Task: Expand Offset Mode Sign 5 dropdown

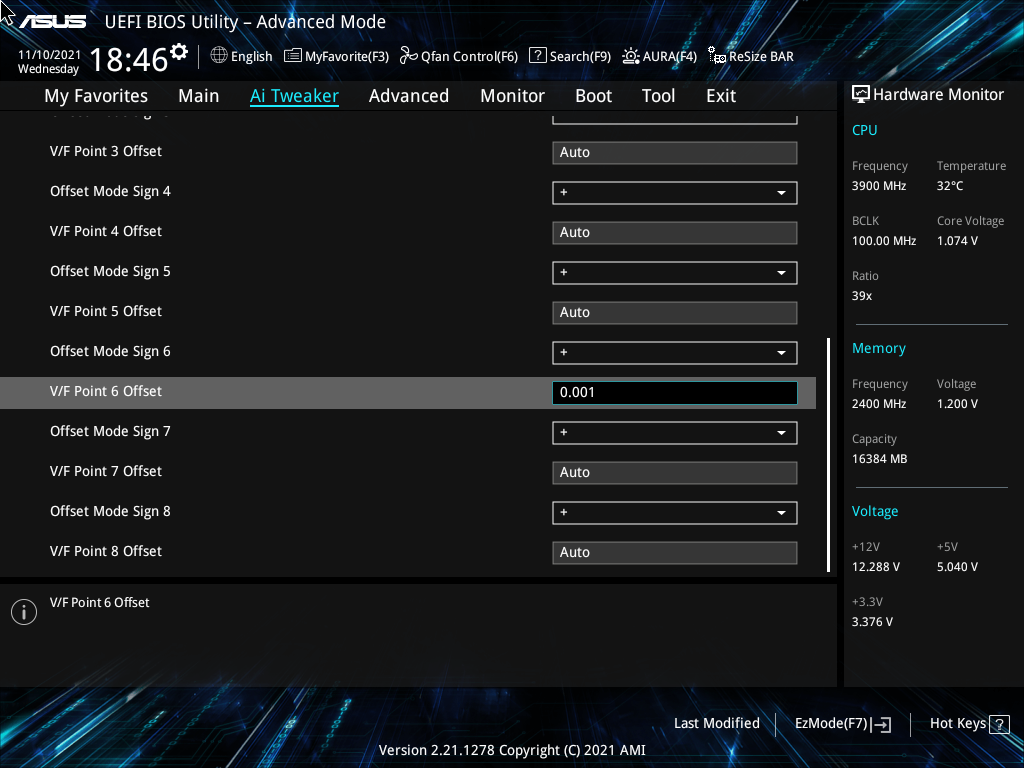Action: coord(675,273)
